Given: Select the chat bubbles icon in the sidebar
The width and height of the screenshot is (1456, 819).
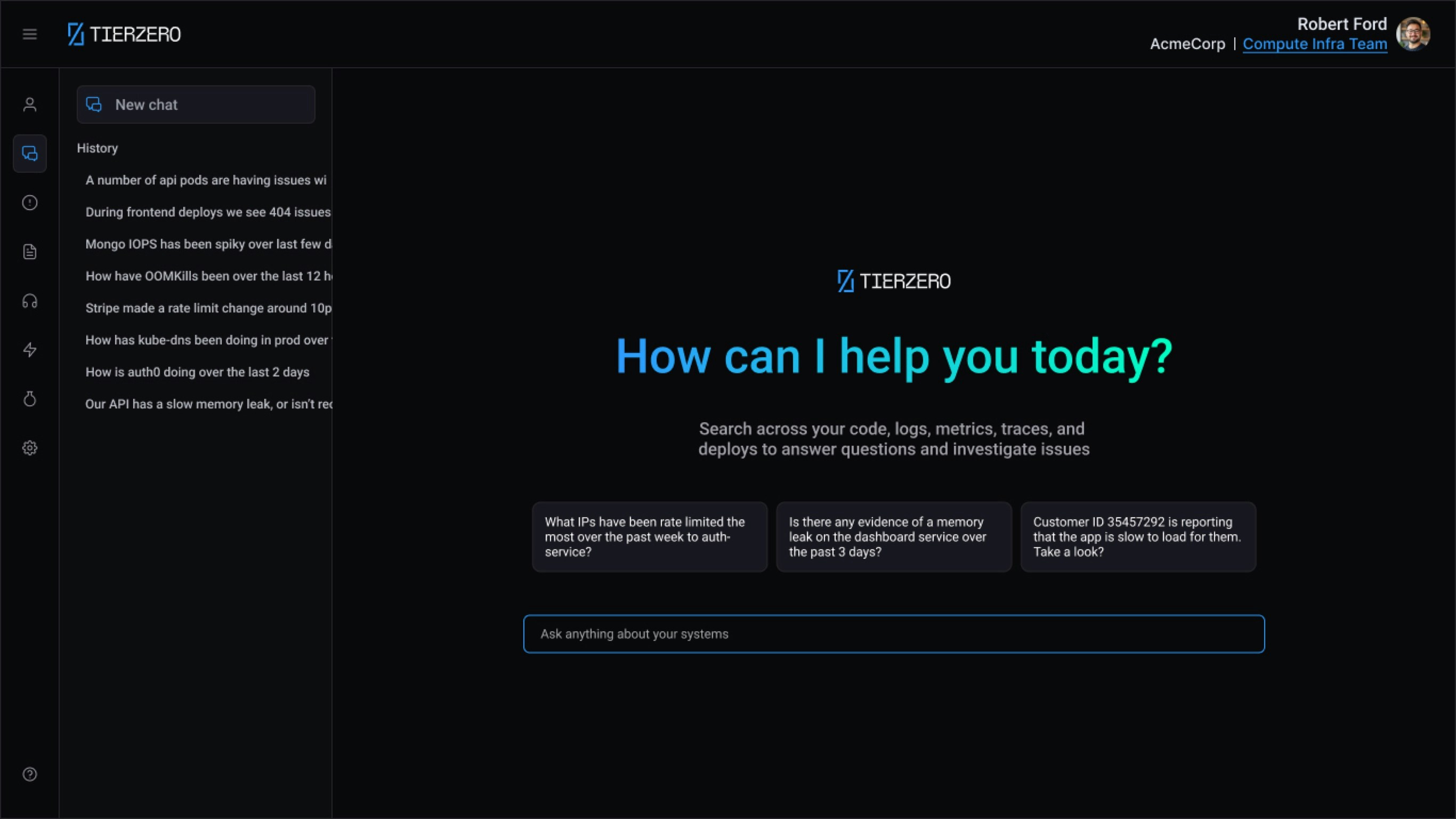Looking at the screenshot, I should [x=29, y=153].
